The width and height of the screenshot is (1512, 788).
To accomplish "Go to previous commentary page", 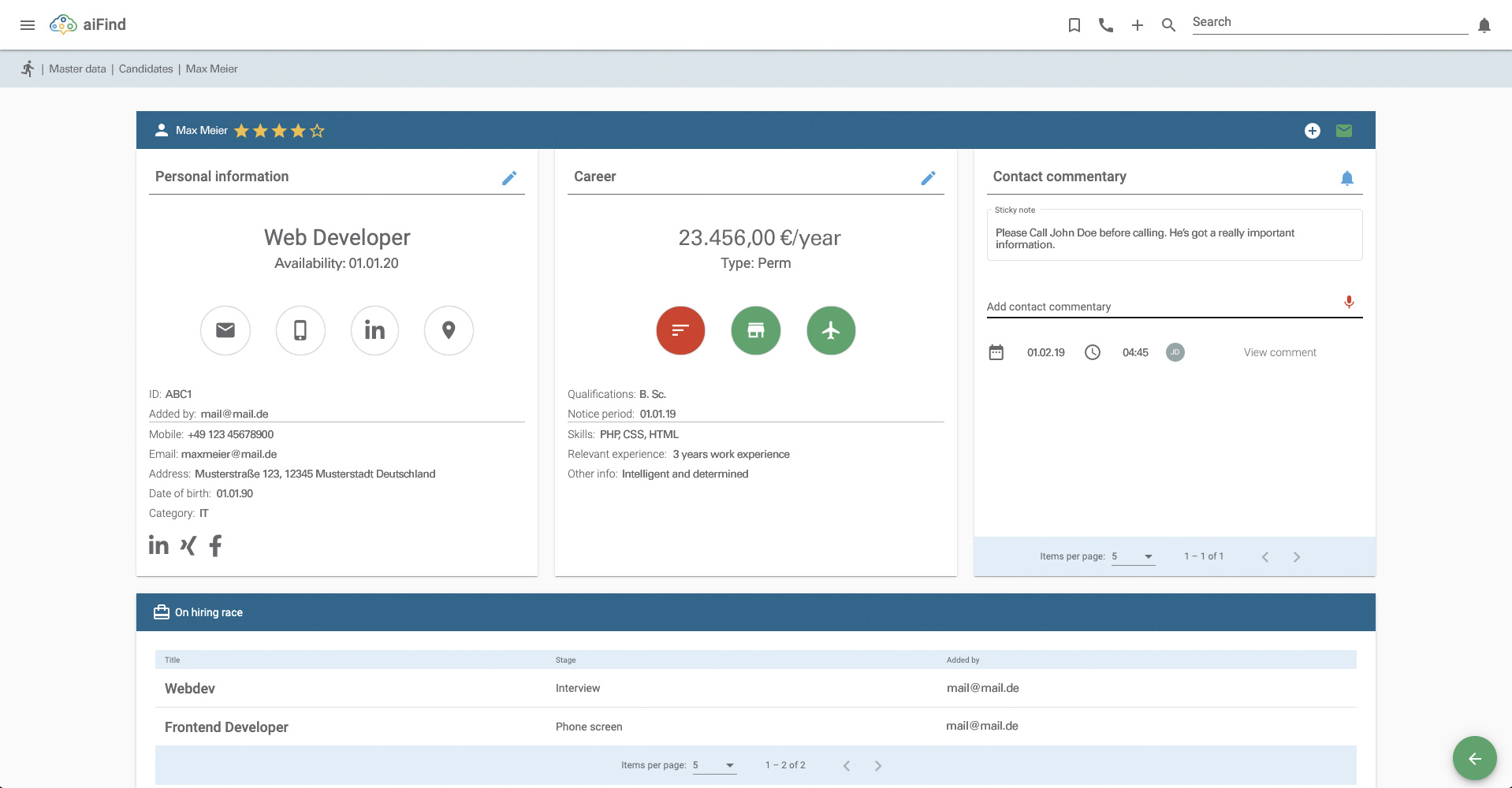I will 1265,557.
